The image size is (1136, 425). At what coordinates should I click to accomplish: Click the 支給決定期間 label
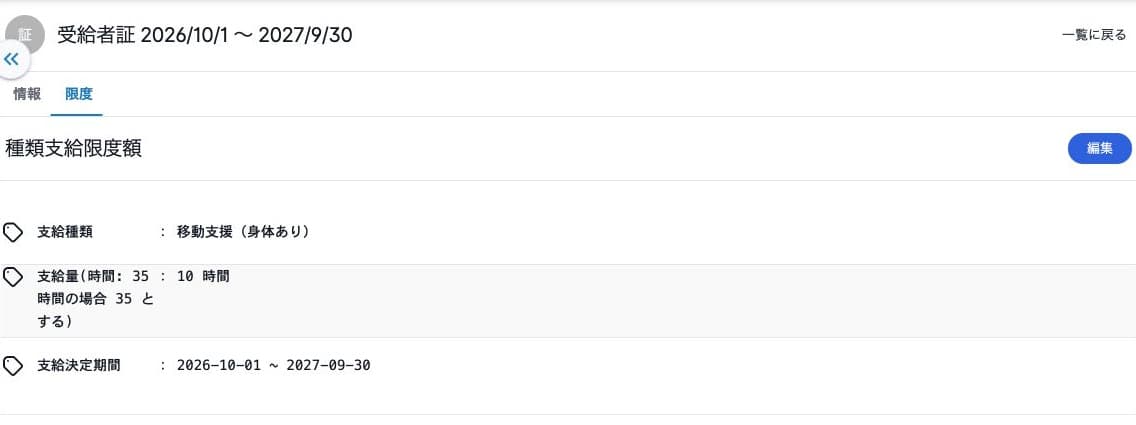[79, 366]
